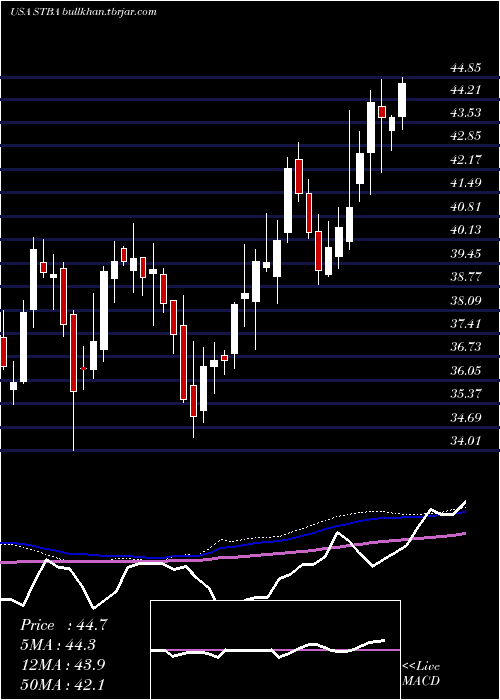Click the 37.41 price axis label
Screen dimensions: 500x700
tap(466, 324)
